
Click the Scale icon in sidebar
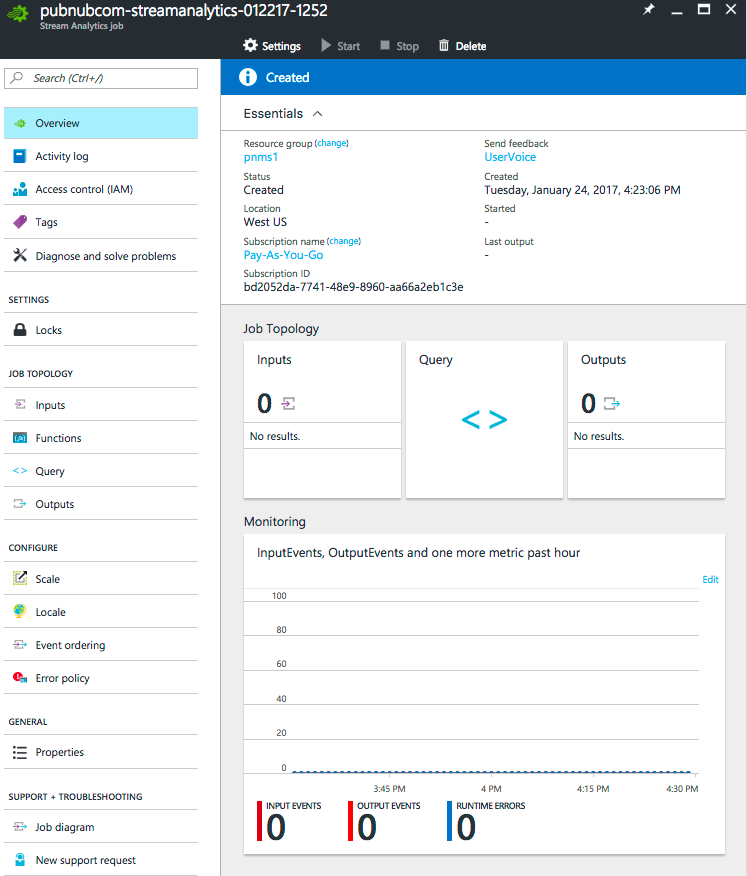(x=20, y=578)
